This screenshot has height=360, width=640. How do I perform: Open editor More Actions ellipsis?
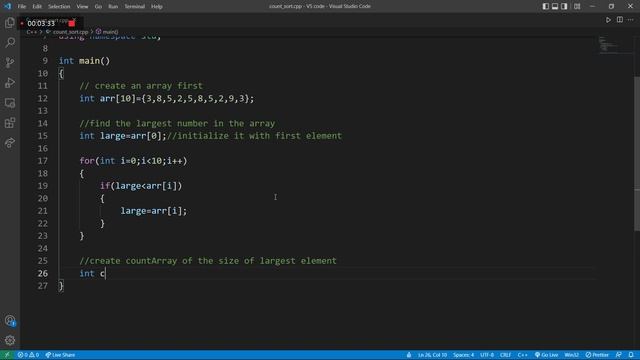631,20
